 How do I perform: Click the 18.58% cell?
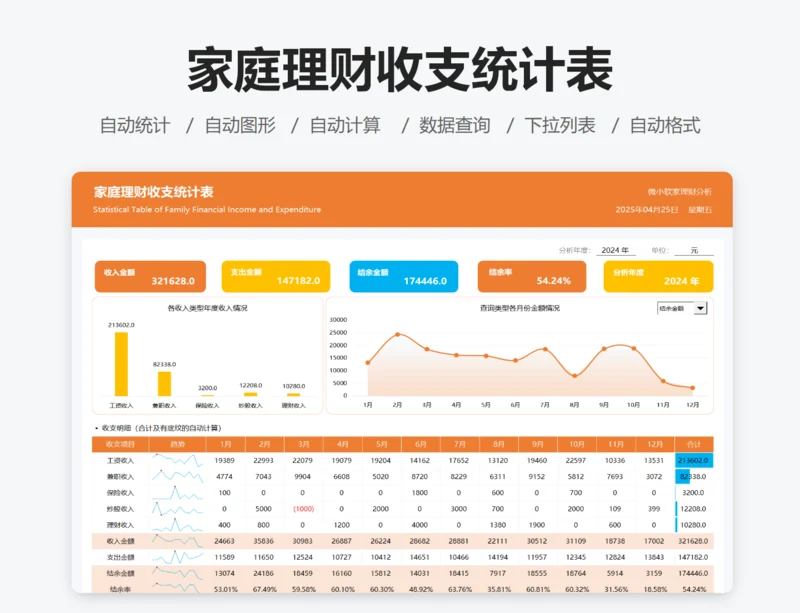[x=655, y=589]
